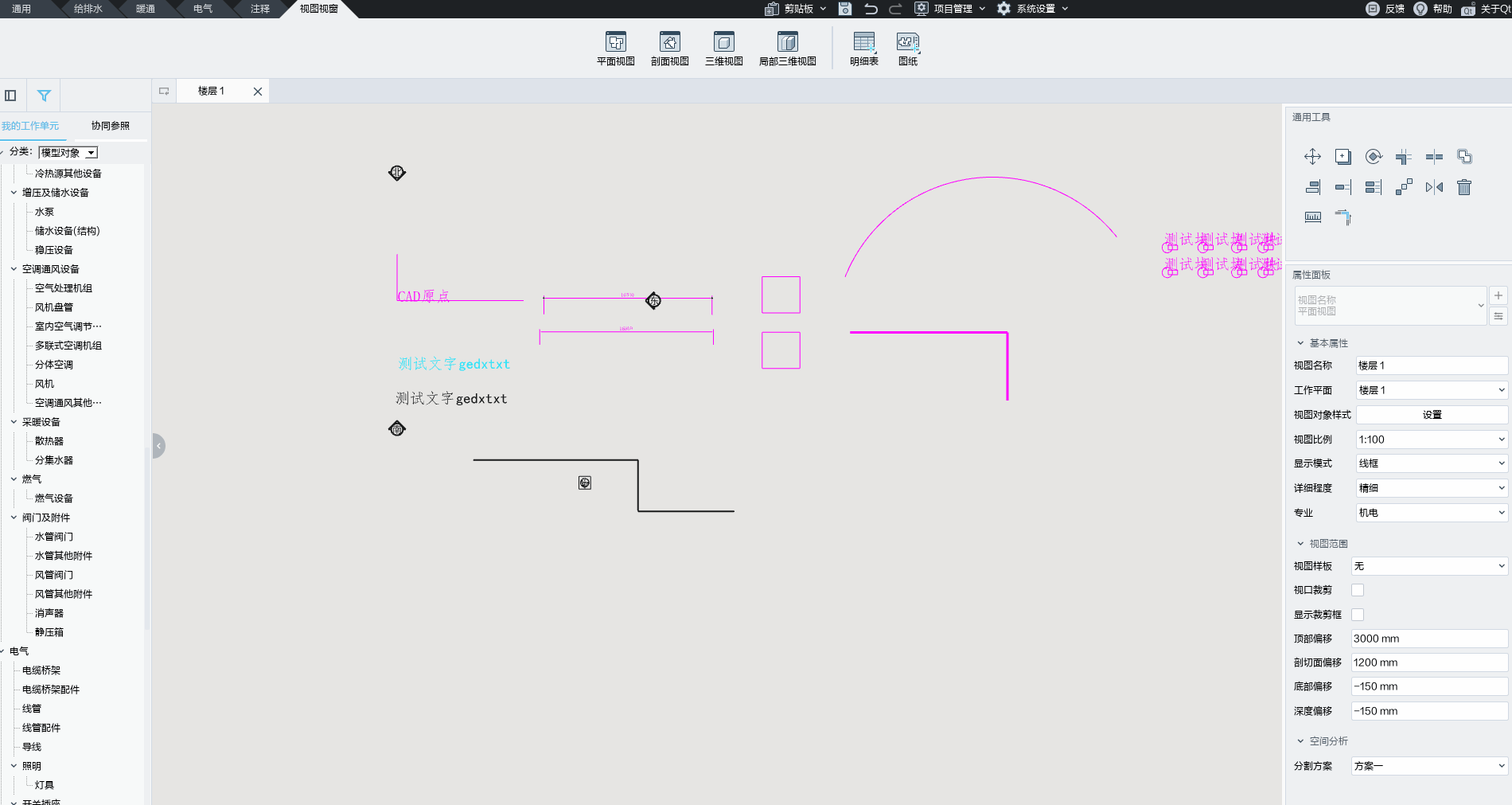Image resolution: width=1512 pixels, height=805 pixels.
Task: Open the 分类 模型对象 dropdown
Action: tap(68, 152)
